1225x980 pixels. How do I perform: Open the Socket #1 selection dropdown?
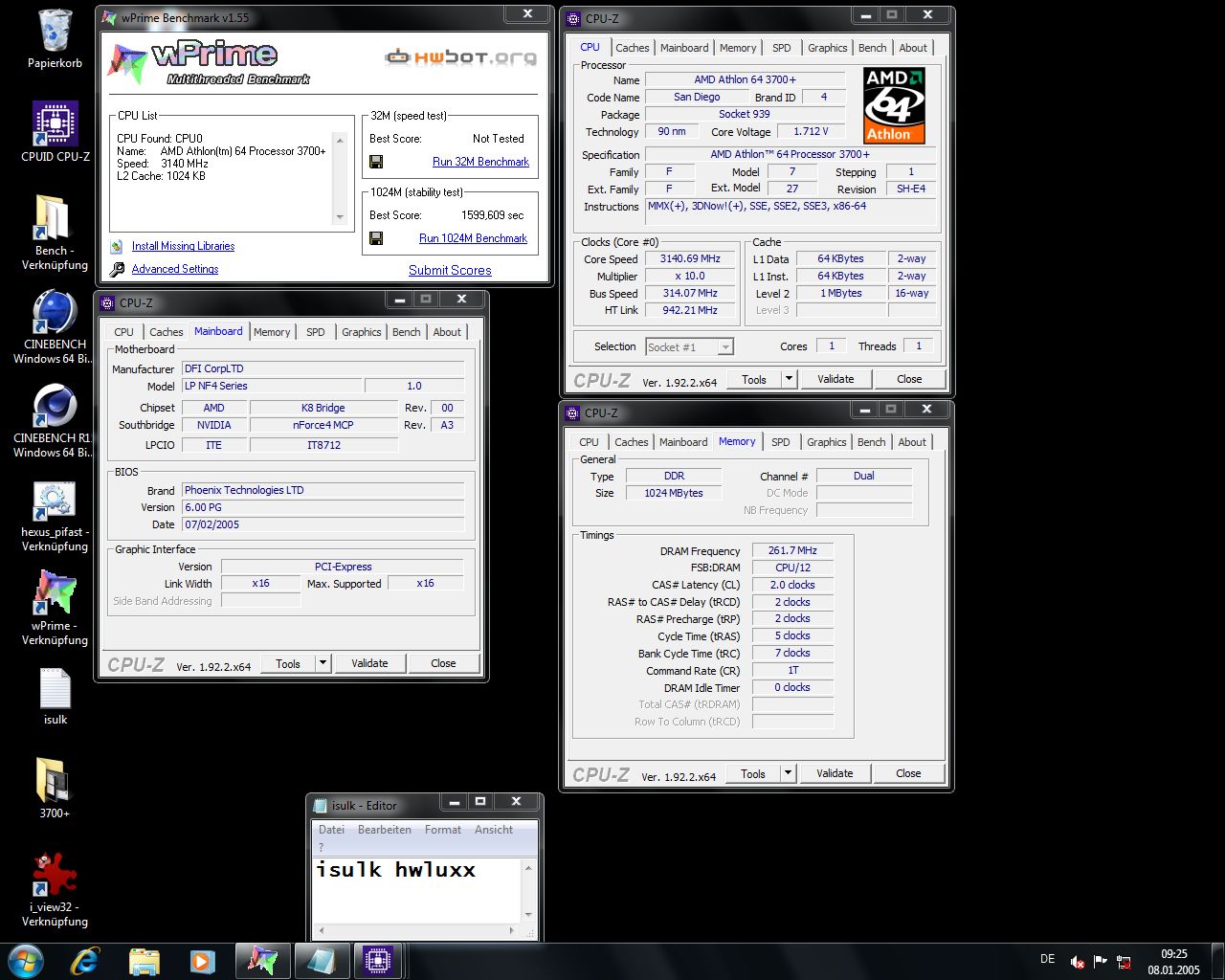tap(725, 347)
